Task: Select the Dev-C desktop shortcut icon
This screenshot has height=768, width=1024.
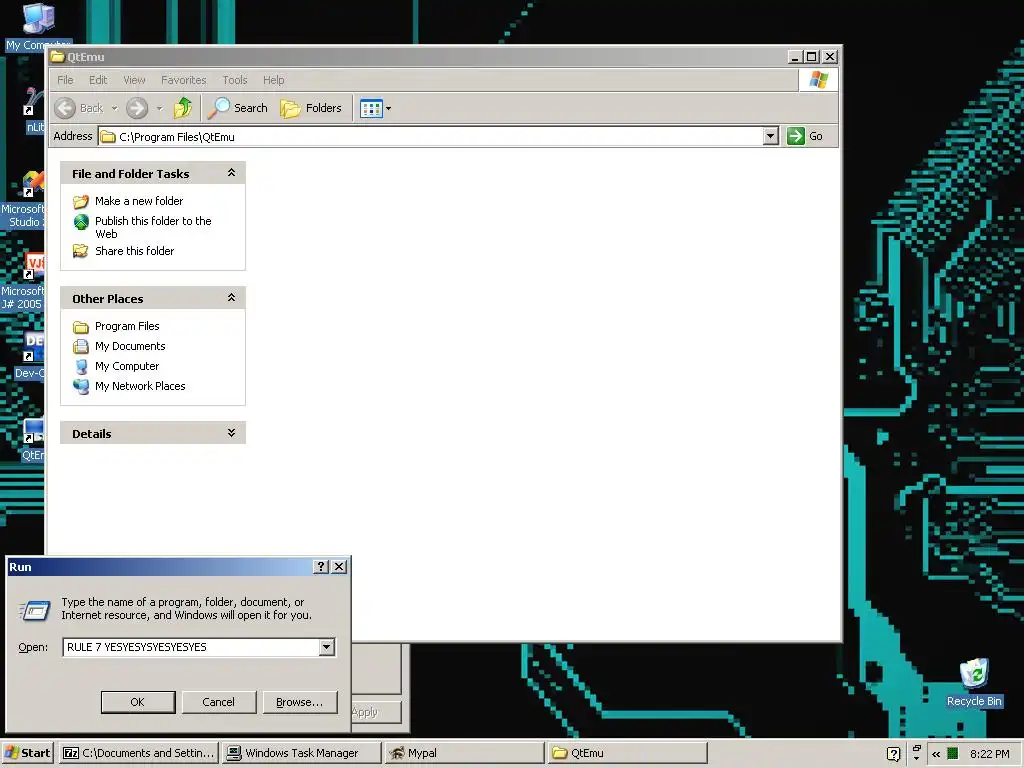Action: [30, 355]
